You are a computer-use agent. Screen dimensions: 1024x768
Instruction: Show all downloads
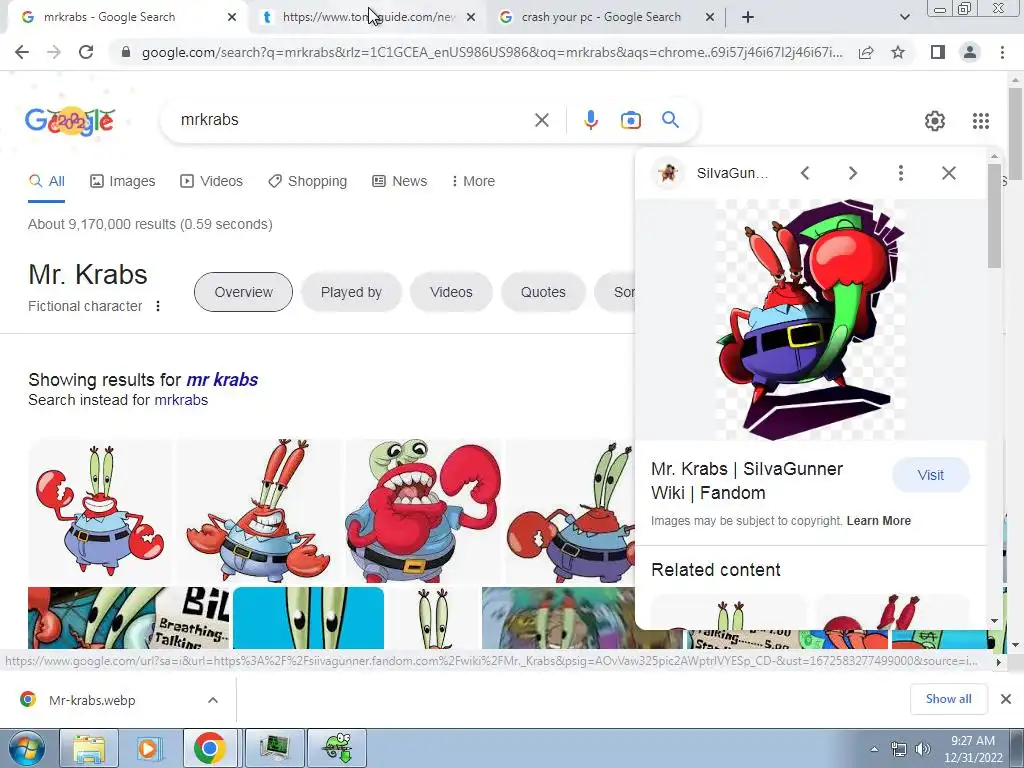948,699
